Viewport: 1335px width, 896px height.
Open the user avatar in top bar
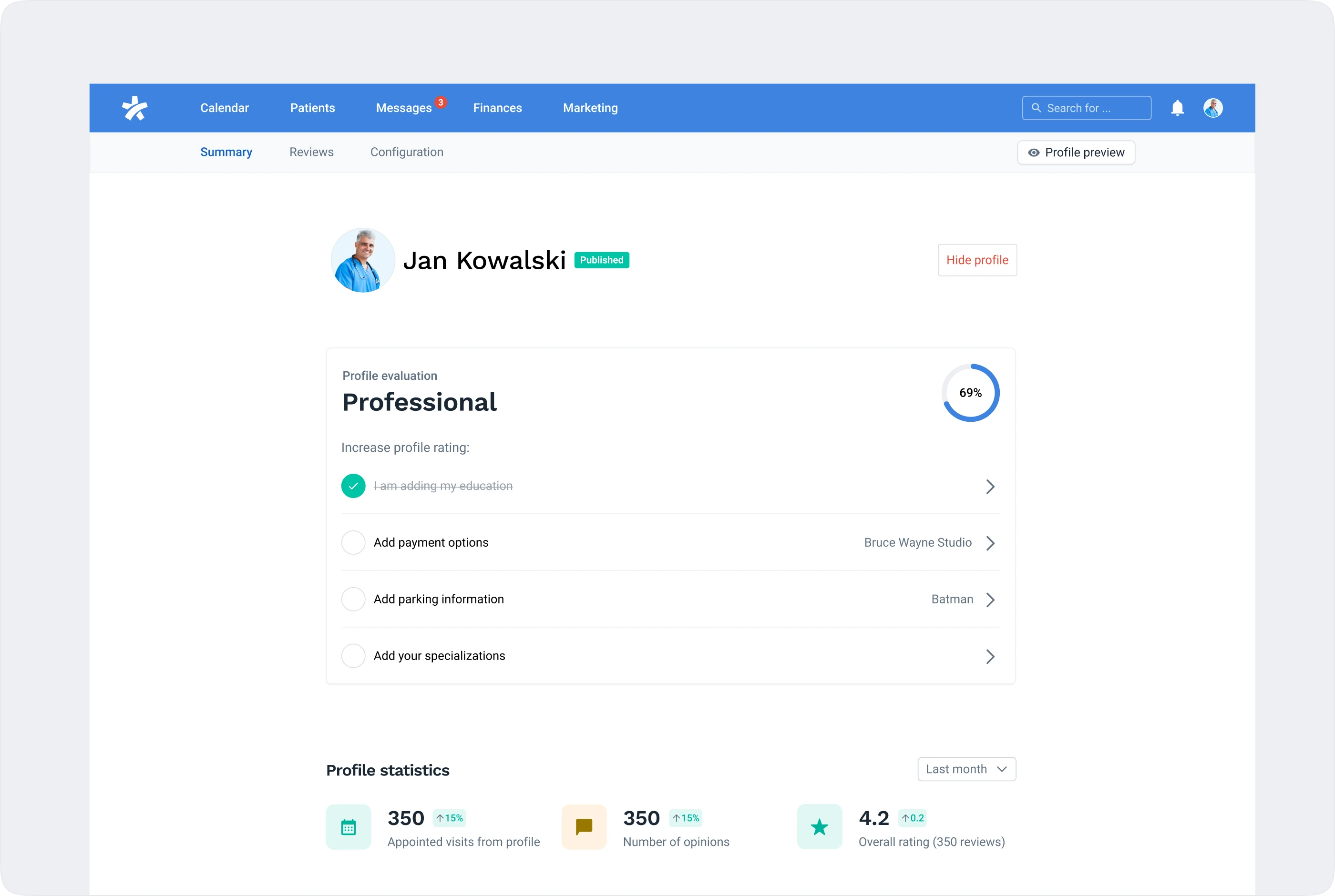coord(1212,108)
